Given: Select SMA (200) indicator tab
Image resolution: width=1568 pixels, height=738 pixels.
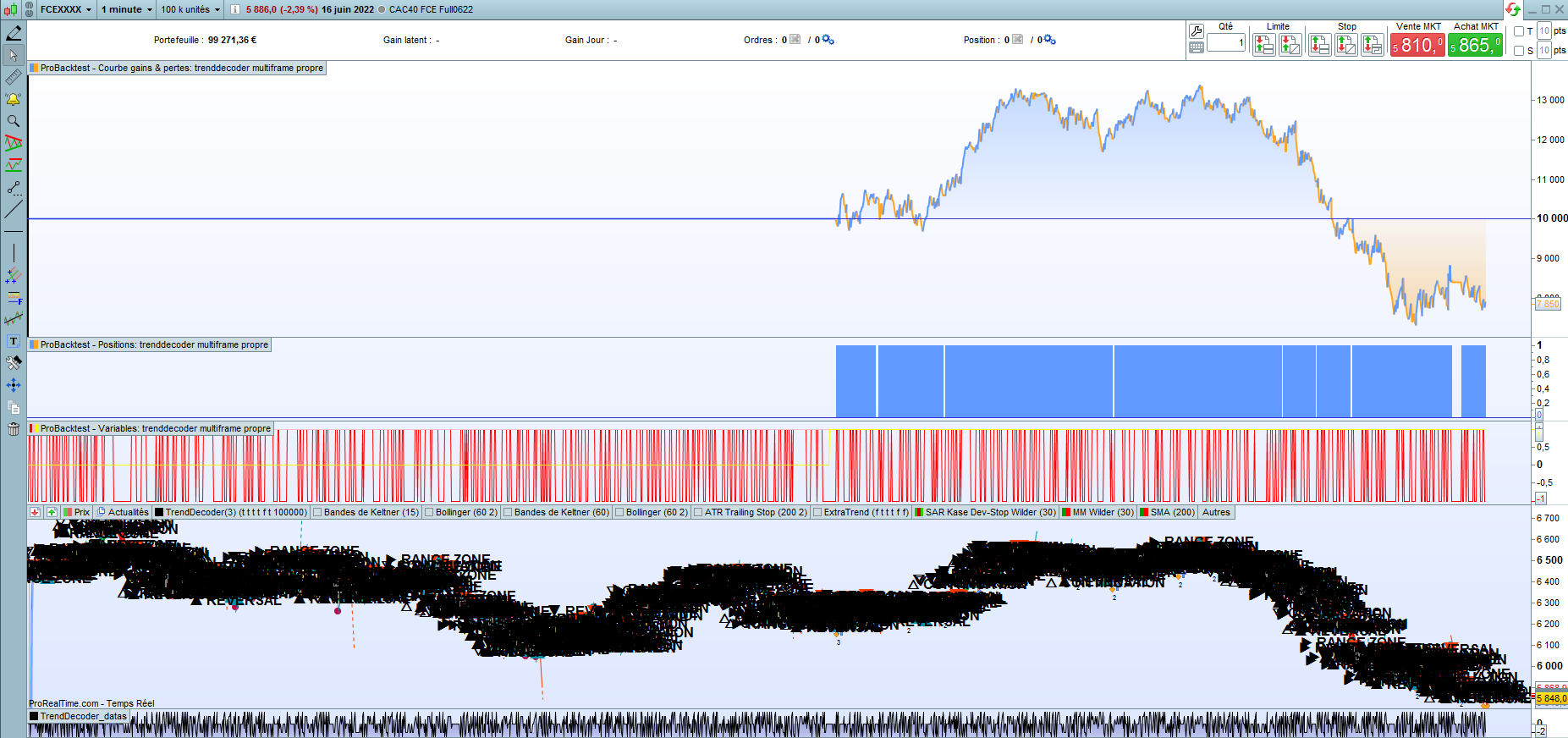Looking at the screenshot, I should pyautogui.click(x=1168, y=512).
